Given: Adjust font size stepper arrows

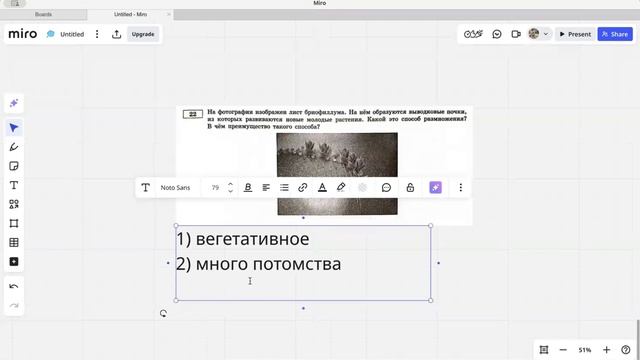Looking at the screenshot, I should 230,187.
